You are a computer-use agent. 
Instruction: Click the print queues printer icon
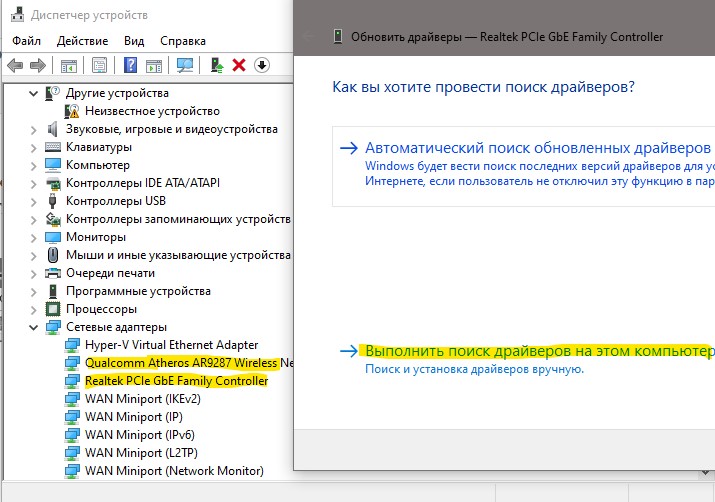point(53,273)
